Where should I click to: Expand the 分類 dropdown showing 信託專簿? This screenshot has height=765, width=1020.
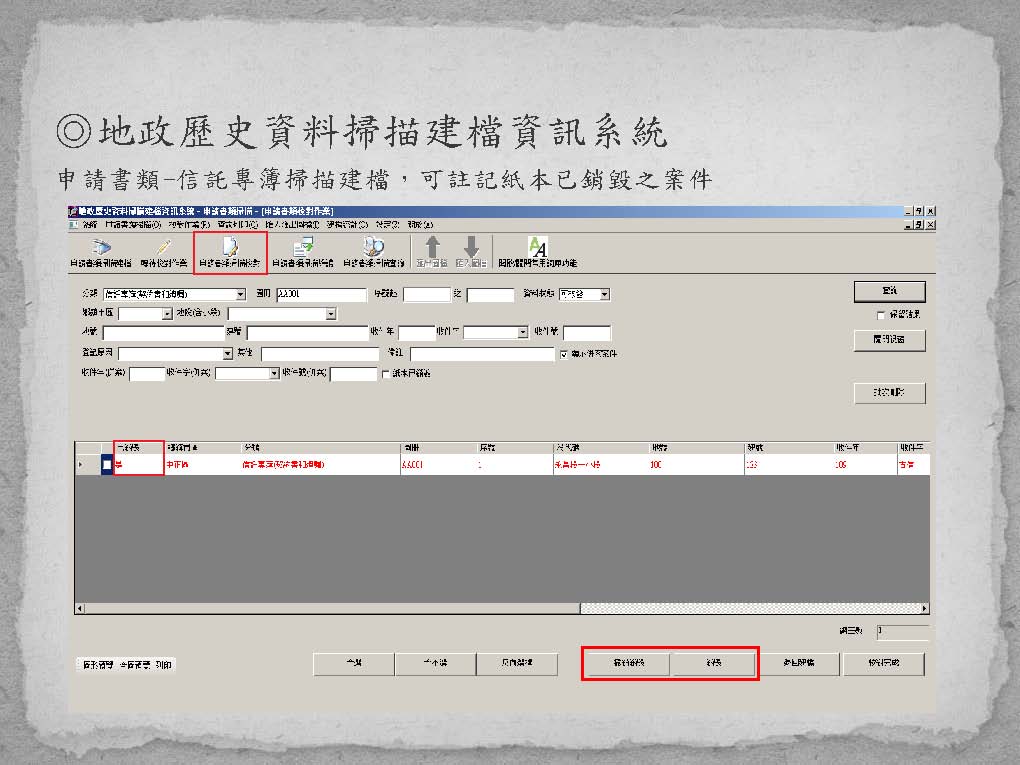tap(240, 295)
